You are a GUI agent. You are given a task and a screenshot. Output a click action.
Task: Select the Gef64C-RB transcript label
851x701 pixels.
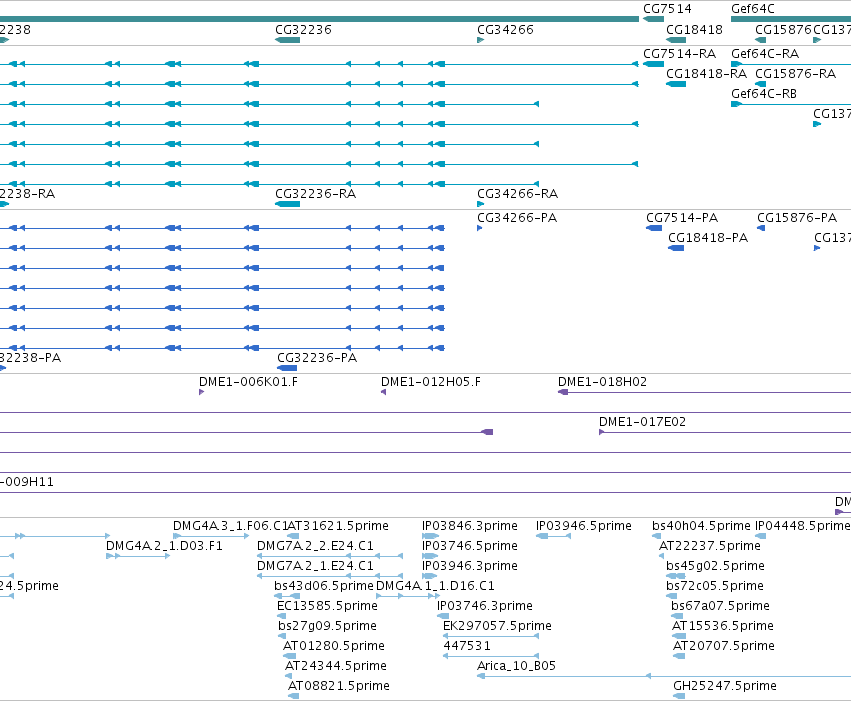(x=764, y=94)
